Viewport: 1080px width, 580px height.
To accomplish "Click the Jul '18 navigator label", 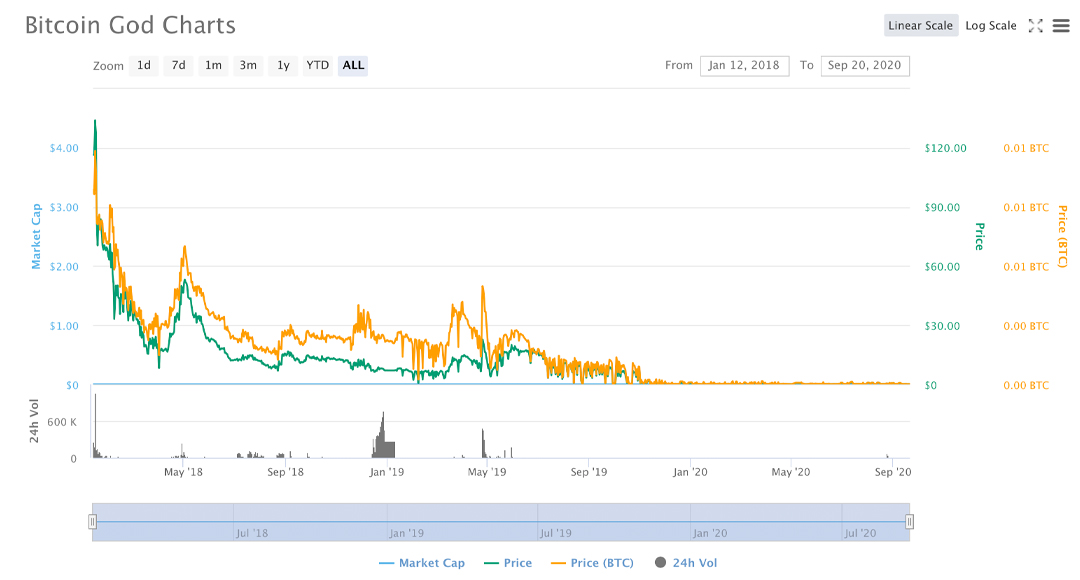I will (x=252, y=533).
